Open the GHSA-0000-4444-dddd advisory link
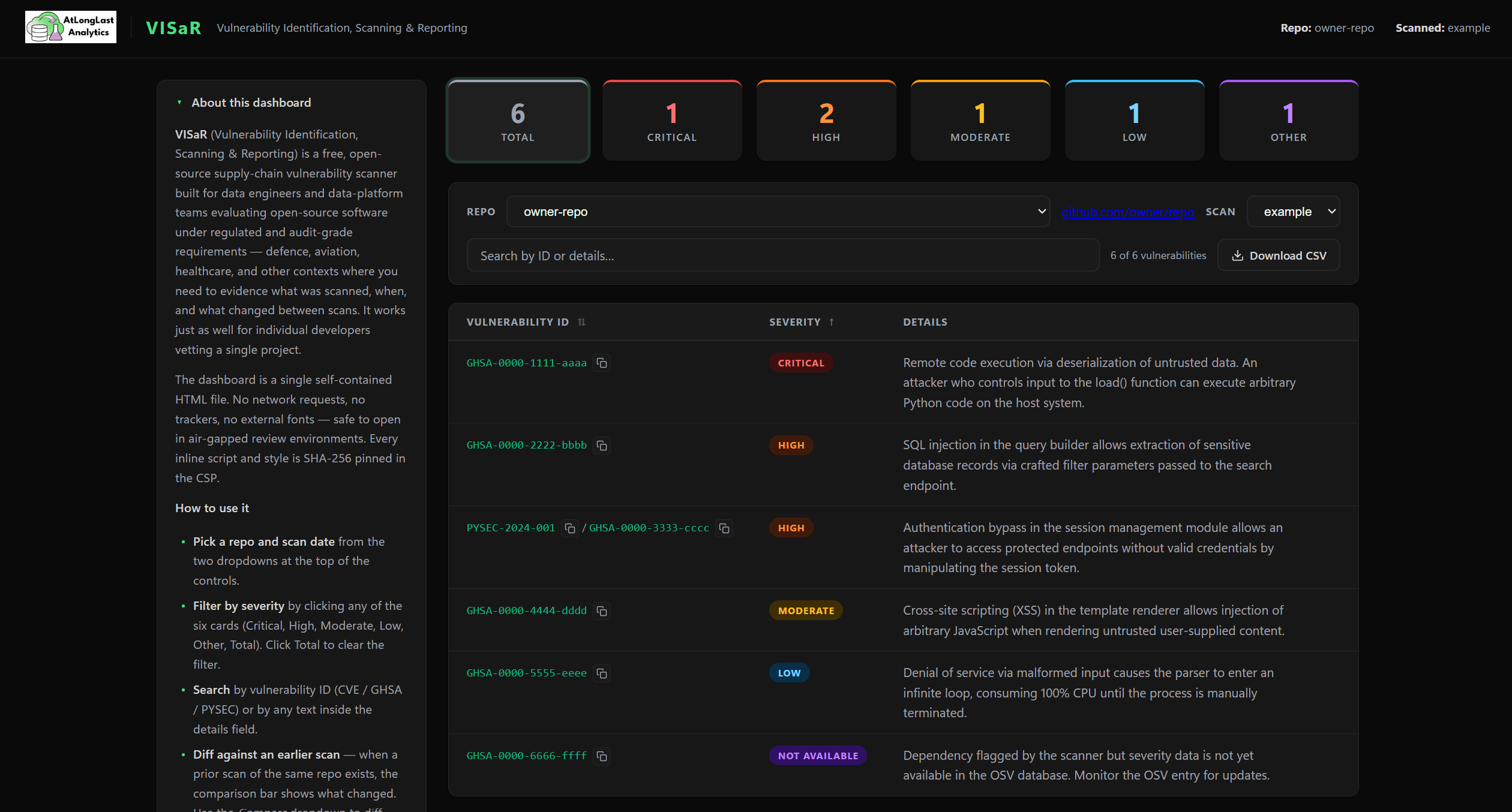Screen dimensions: 1512x812 pos(527,610)
